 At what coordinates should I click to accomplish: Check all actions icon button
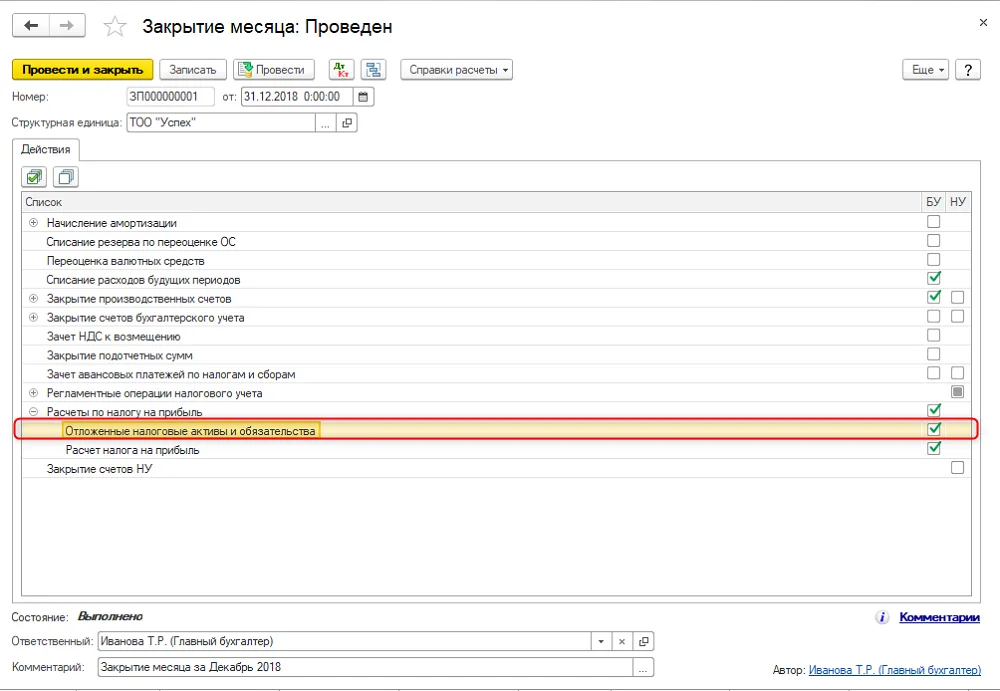34,177
